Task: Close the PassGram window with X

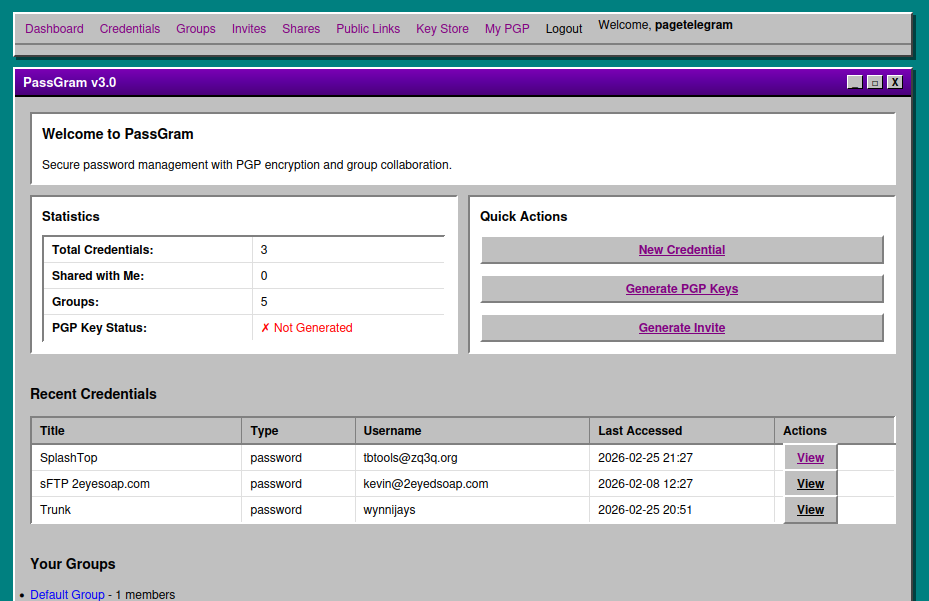Action: tap(894, 82)
